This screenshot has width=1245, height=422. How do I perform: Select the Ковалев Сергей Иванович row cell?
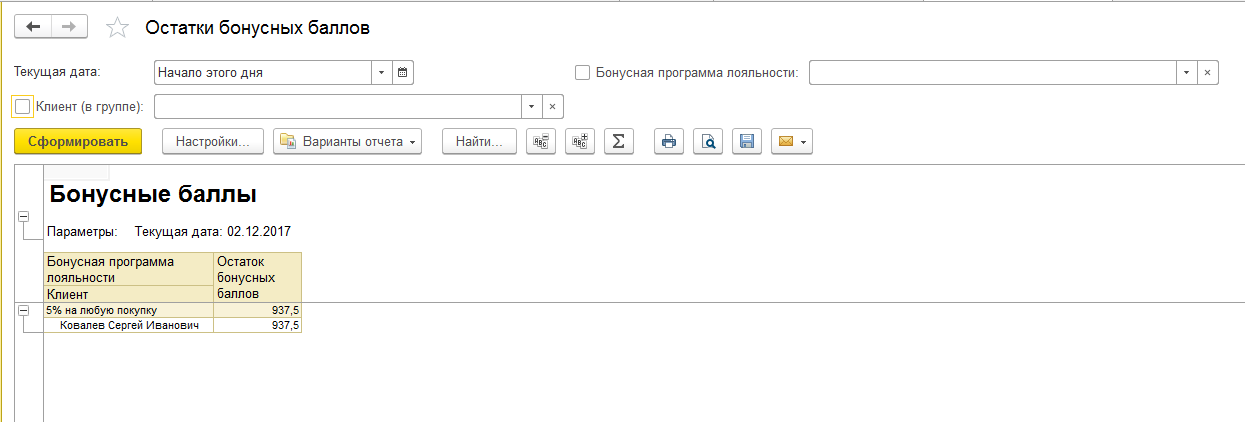point(130,326)
